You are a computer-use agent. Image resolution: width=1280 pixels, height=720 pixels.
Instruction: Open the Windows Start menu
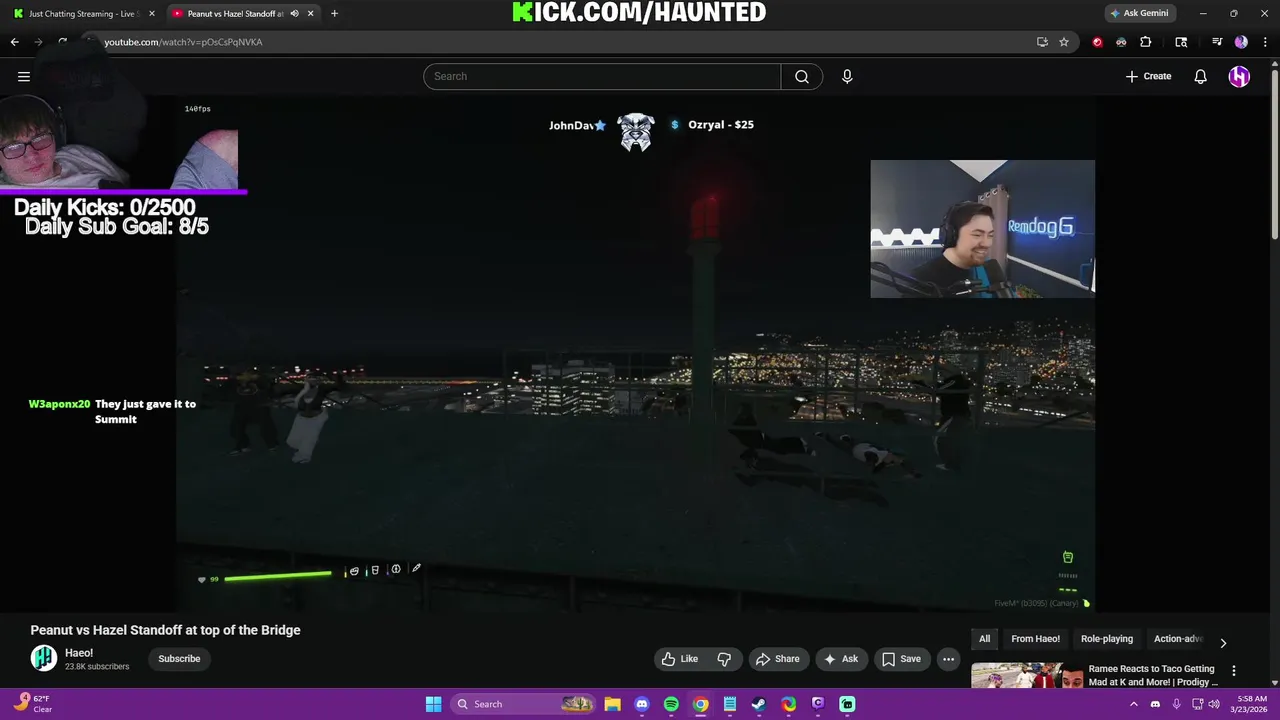[433, 704]
